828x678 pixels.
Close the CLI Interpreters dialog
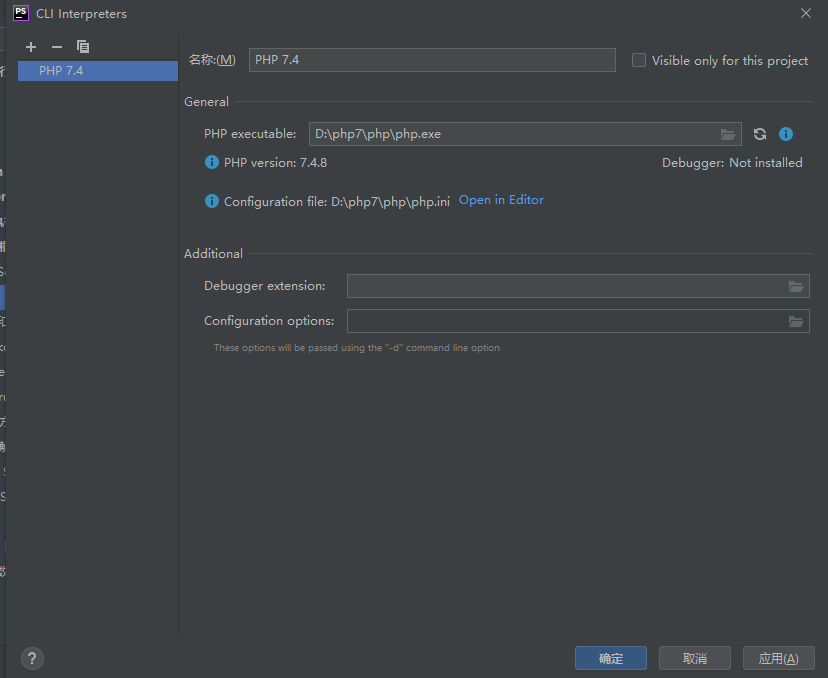[x=806, y=13]
